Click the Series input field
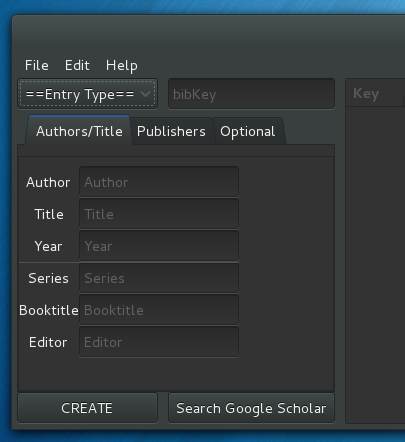 point(159,278)
